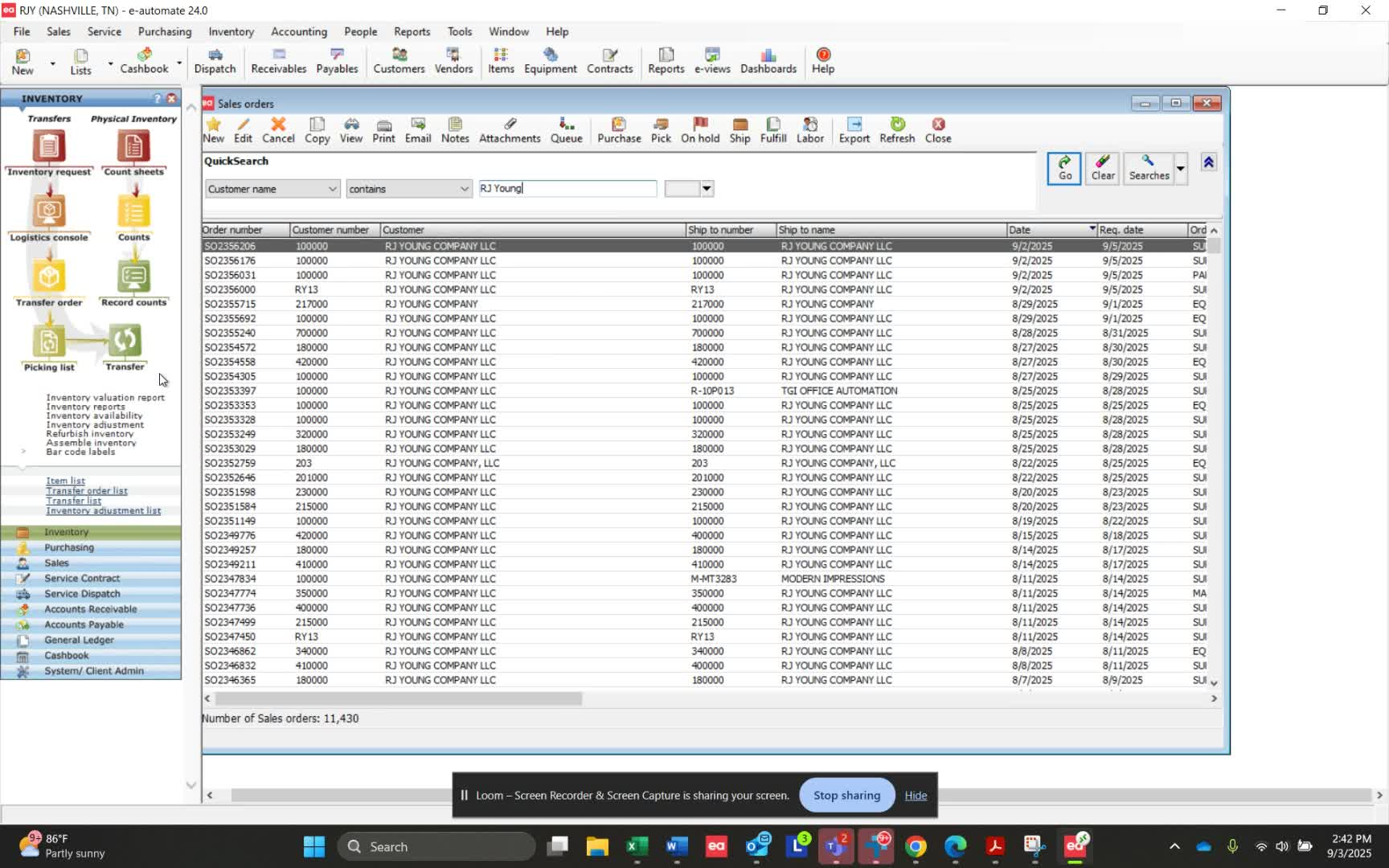The width and height of the screenshot is (1389, 868).
Task: Open the Transfer order icon
Action: tap(49, 284)
